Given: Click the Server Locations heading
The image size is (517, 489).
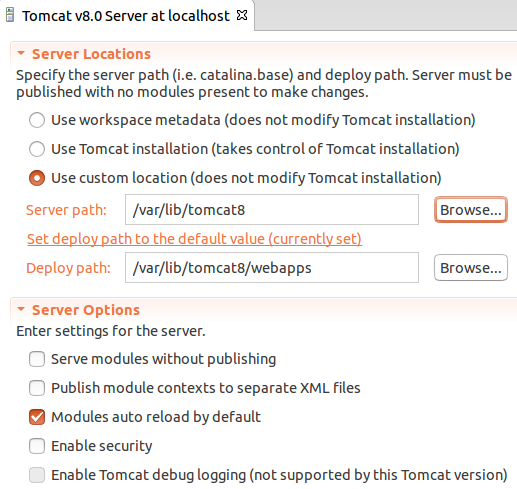Looking at the screenshot, I should point(91,54).
